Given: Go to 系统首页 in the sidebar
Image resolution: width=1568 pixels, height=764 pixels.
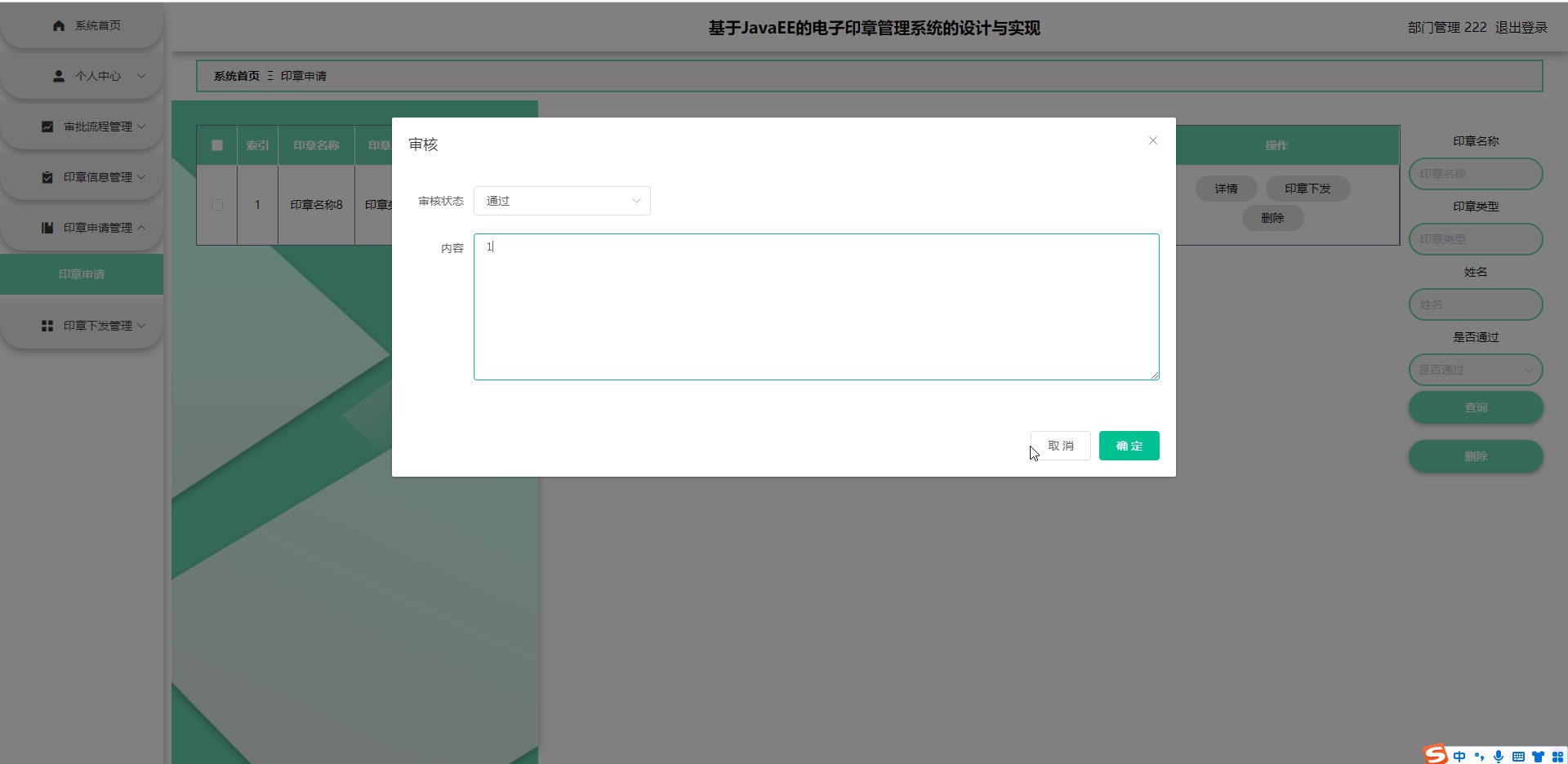Looking at the screenshot, I should coord(82,25).
